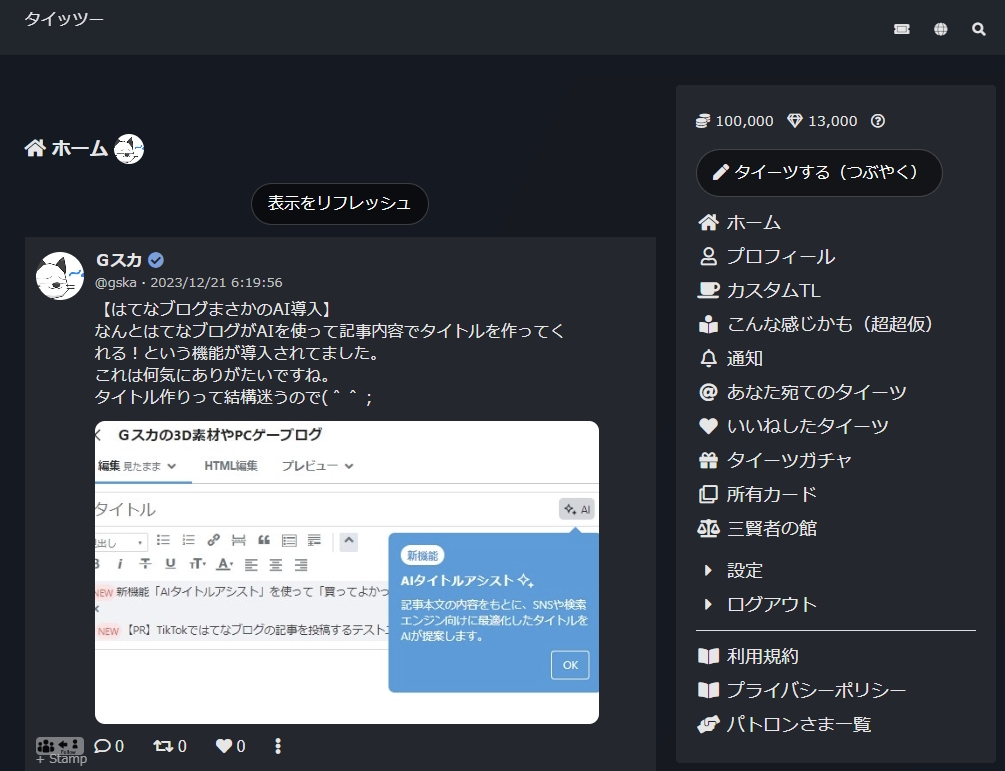Open 利用規約 terms page
The image size is (1005, 771).
point(749,656)
